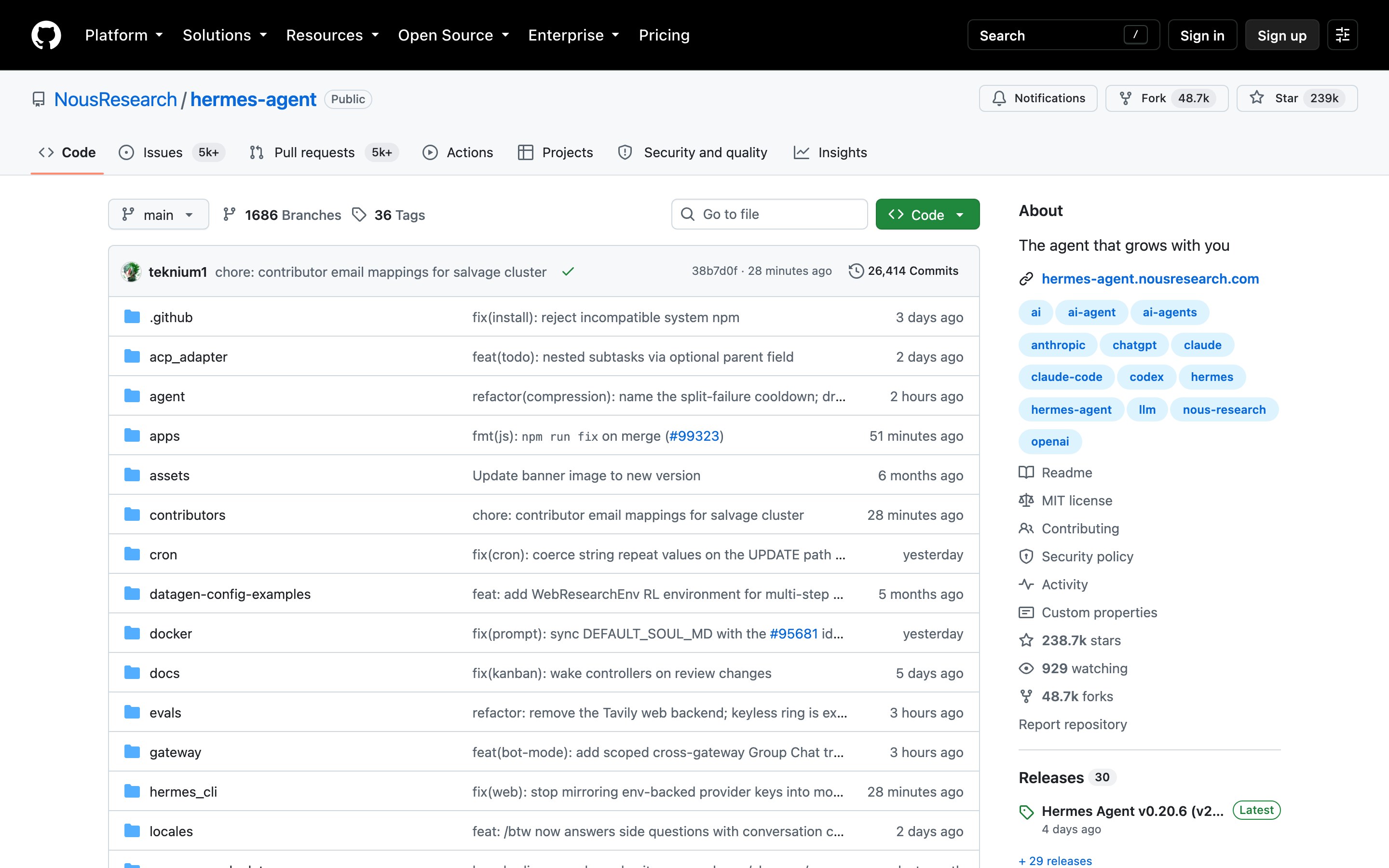The height and width of the screenshot is (868, 1389).
Task: Switch to the Issues tab
Action: point(172,153)
